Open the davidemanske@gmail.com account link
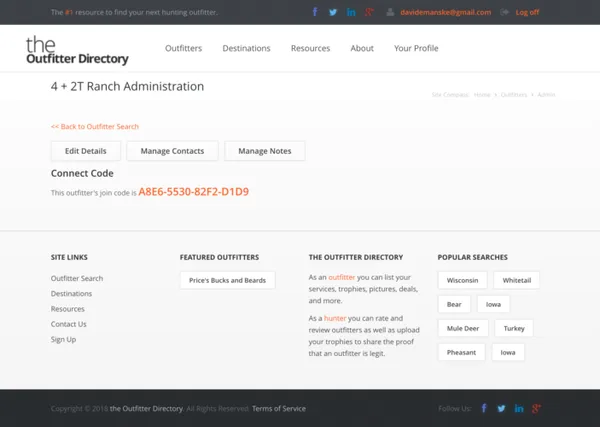This screenshot has width=600, height=427. (445, 12)
